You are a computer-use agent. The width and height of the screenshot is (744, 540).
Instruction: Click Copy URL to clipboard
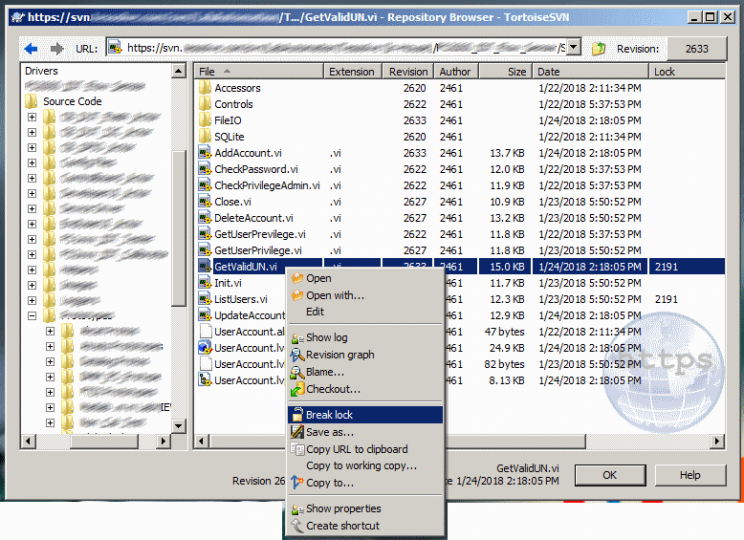(x=356, y=449)
